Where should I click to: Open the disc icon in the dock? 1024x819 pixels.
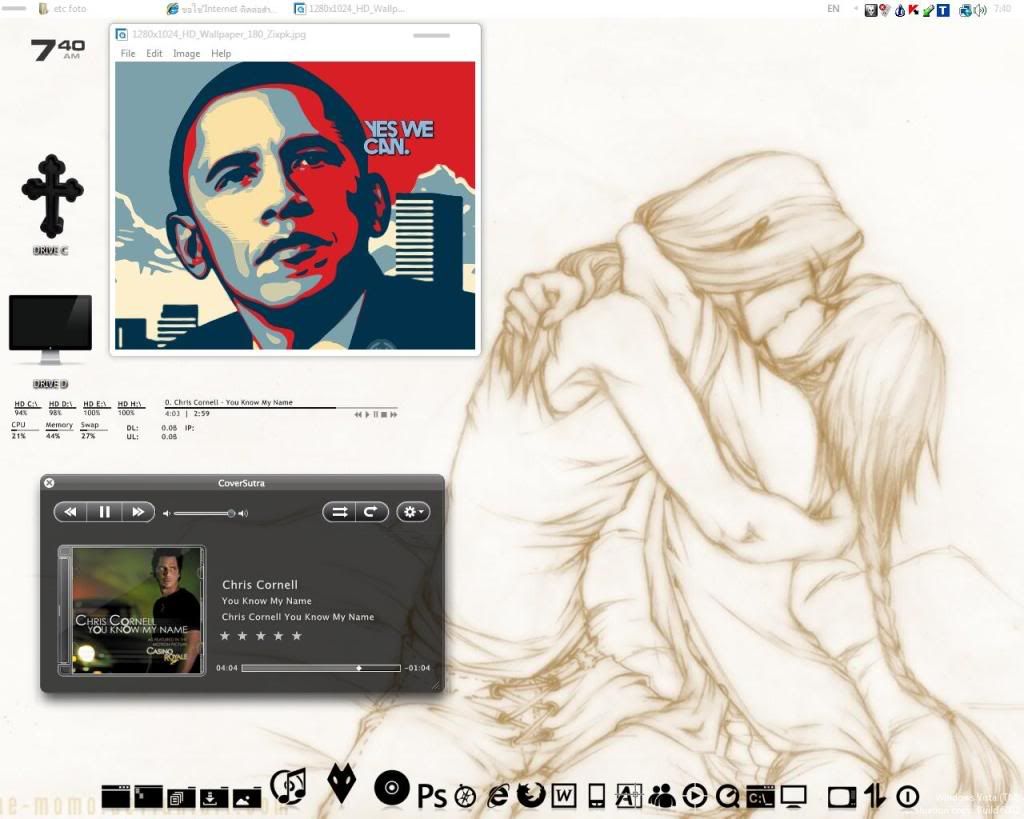(x=392, y=787)
